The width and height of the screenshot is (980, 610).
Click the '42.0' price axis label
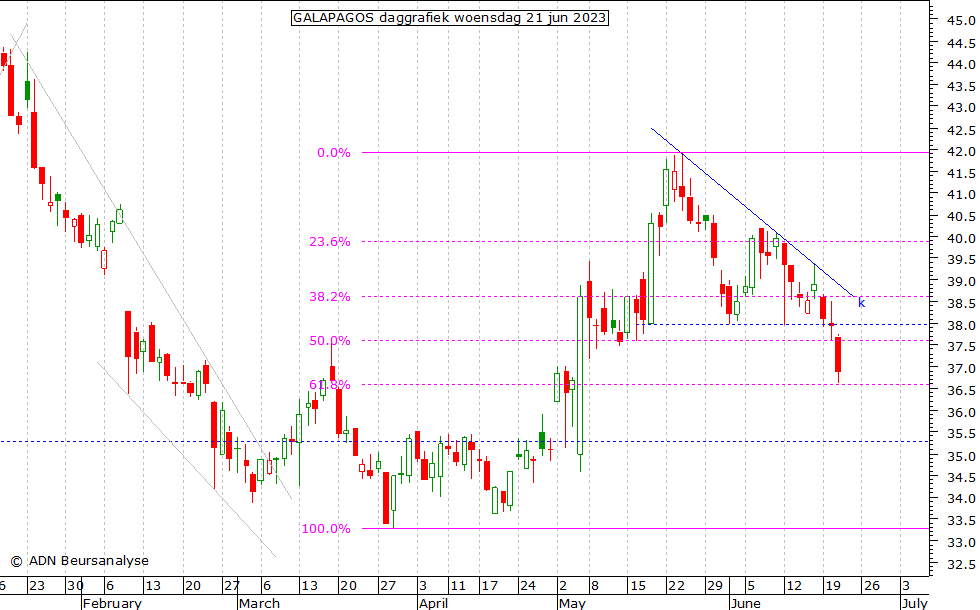pyautogui.click(x=961, y=151)
